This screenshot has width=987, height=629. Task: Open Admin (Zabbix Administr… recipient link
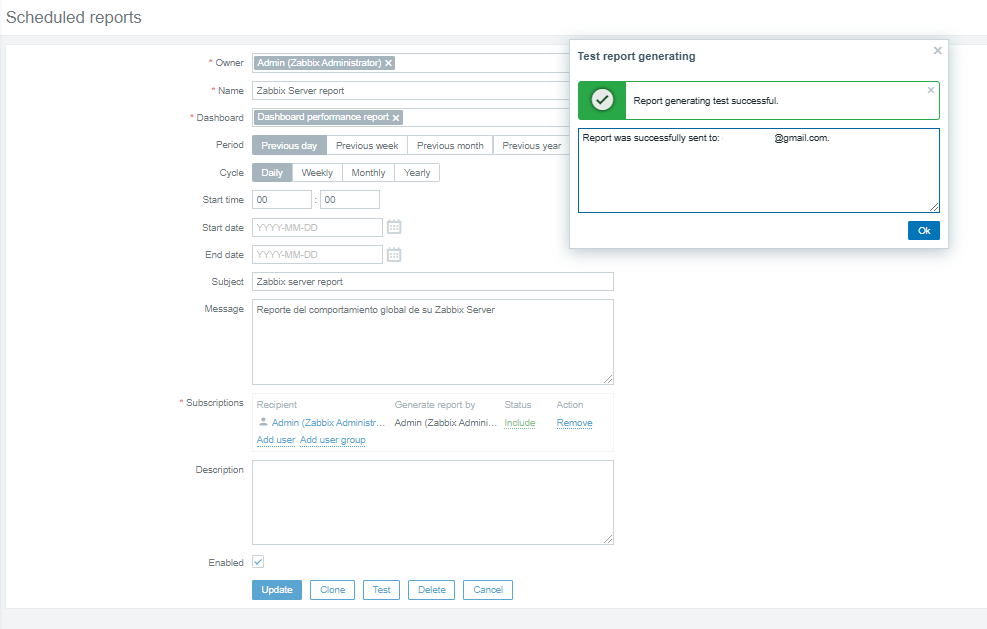tap(328, 422)
